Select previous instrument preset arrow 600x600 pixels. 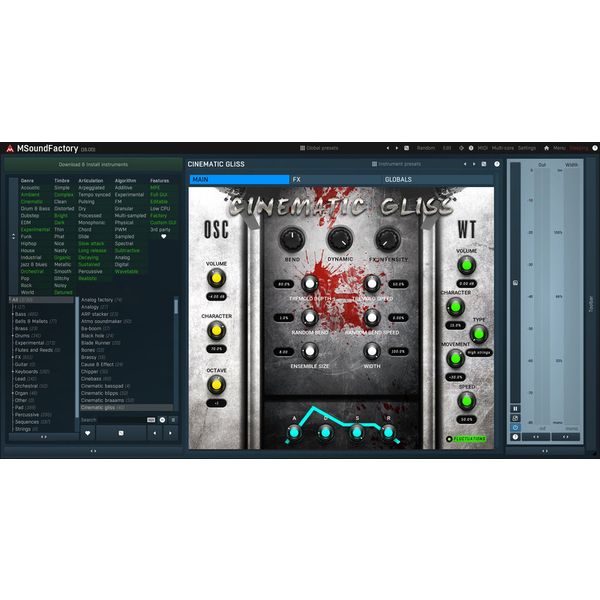pyautogui.click(x=465, y=164)
